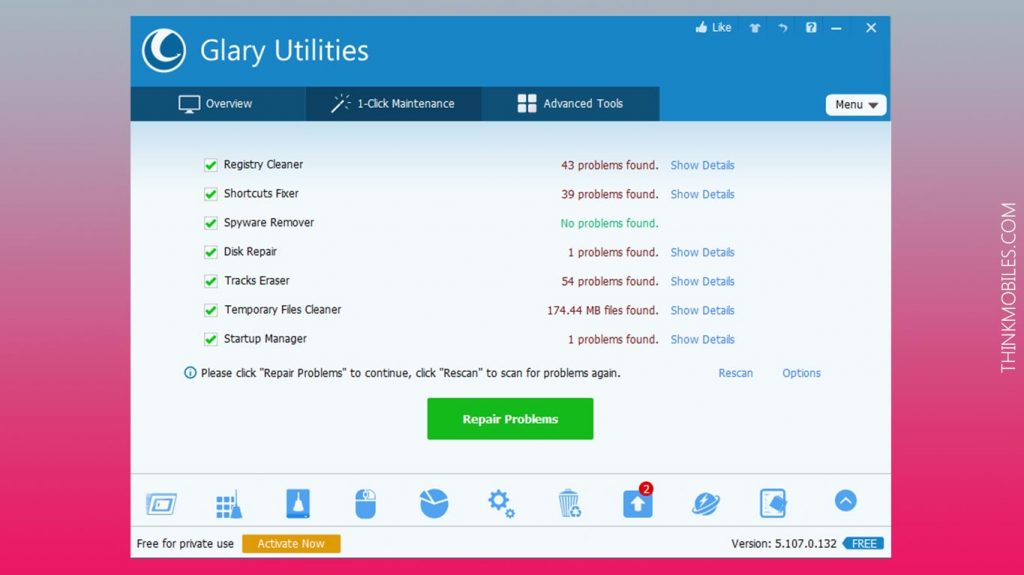Show Details for Temporary Files Cleaner

(x=702, y=310)
